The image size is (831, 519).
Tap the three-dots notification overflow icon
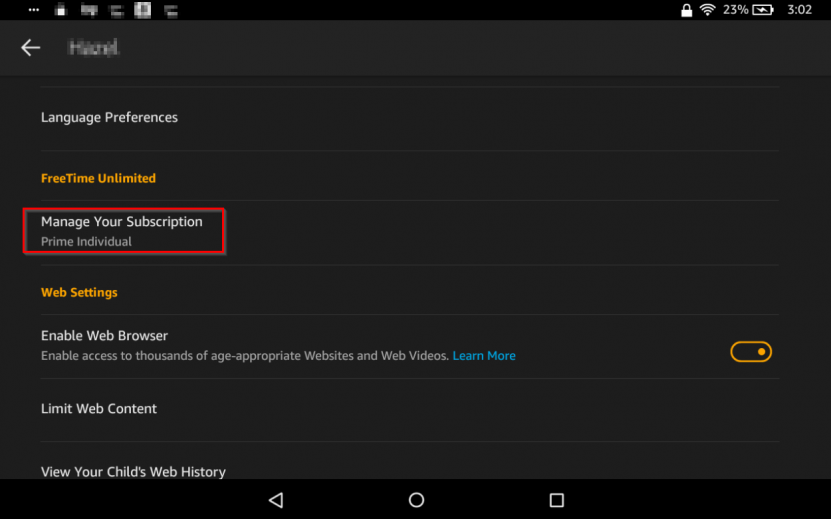(32, 10)
